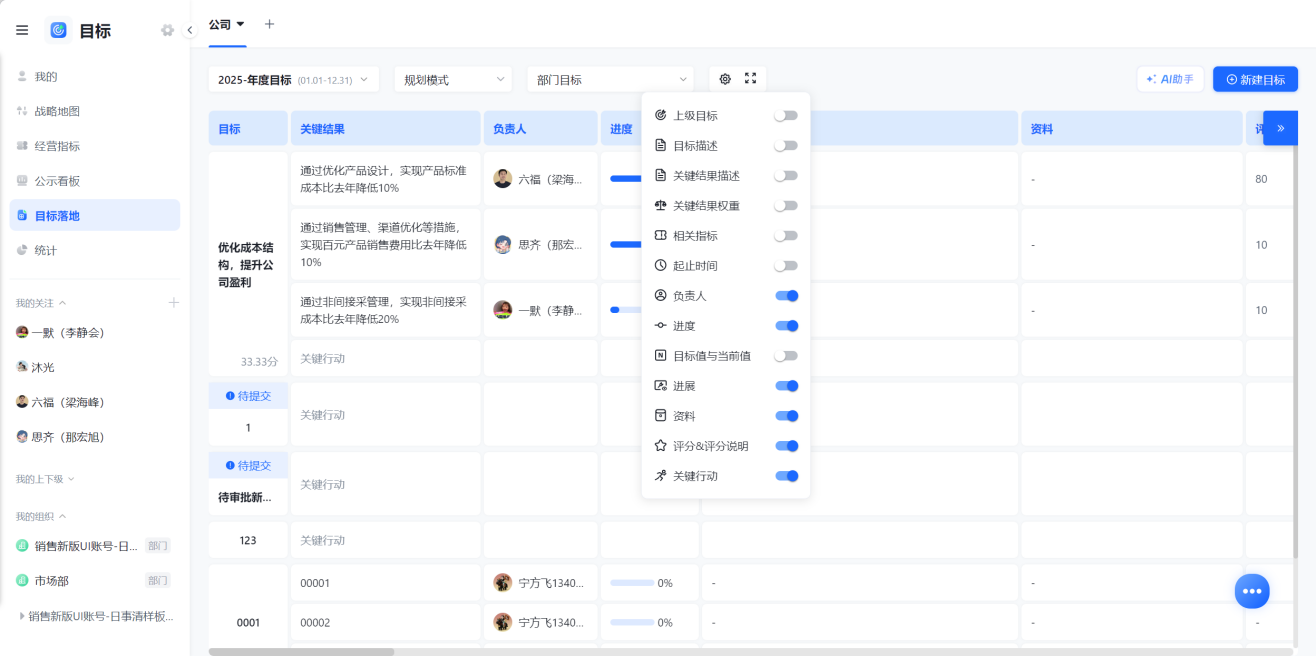The image size is (1316, 656).
Task: Click 思齐（那宏旭） in followed list
Action: (68, 437)
